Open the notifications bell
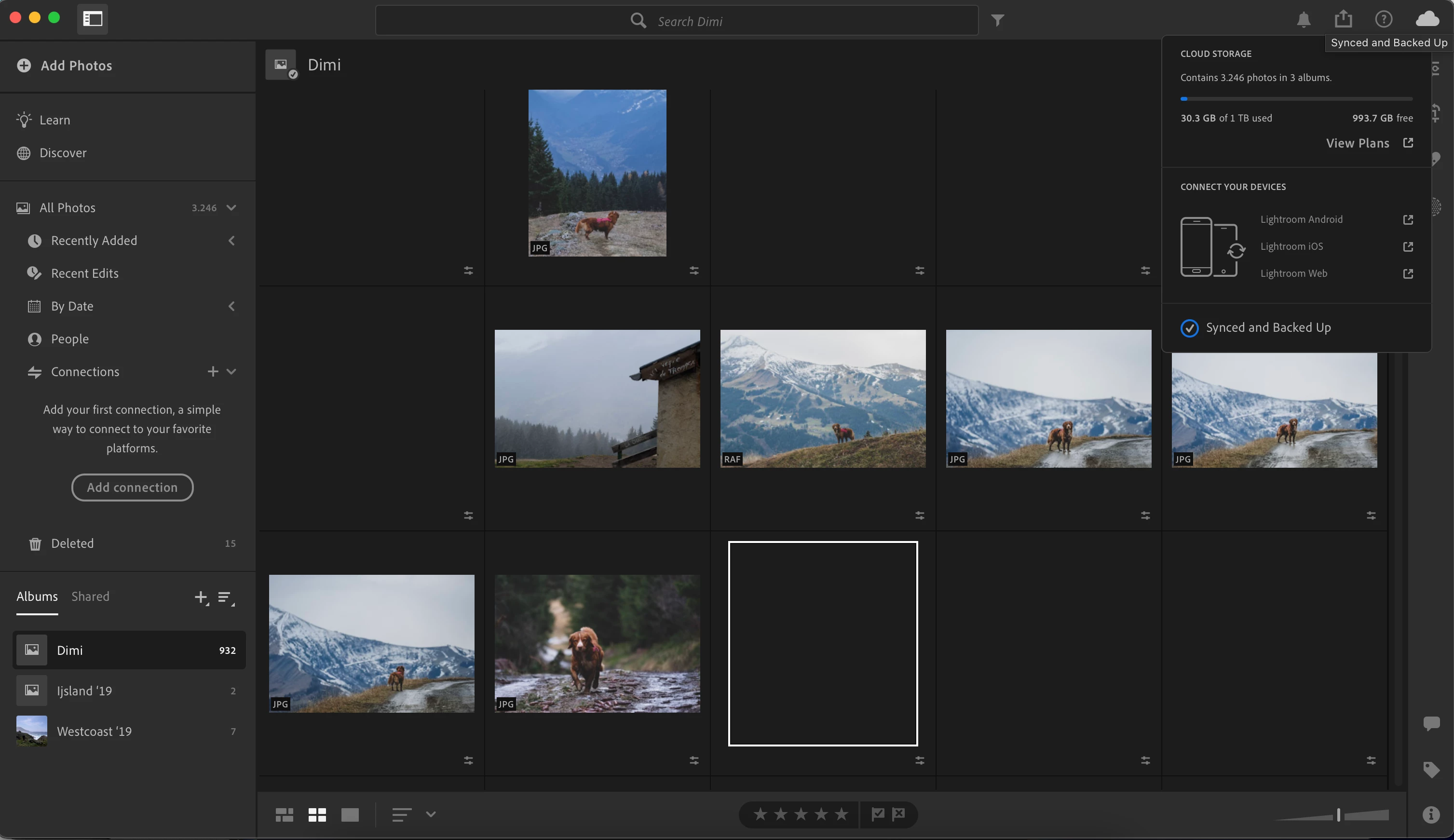This screenshot has height=840, width=1454. (1304, 20)
